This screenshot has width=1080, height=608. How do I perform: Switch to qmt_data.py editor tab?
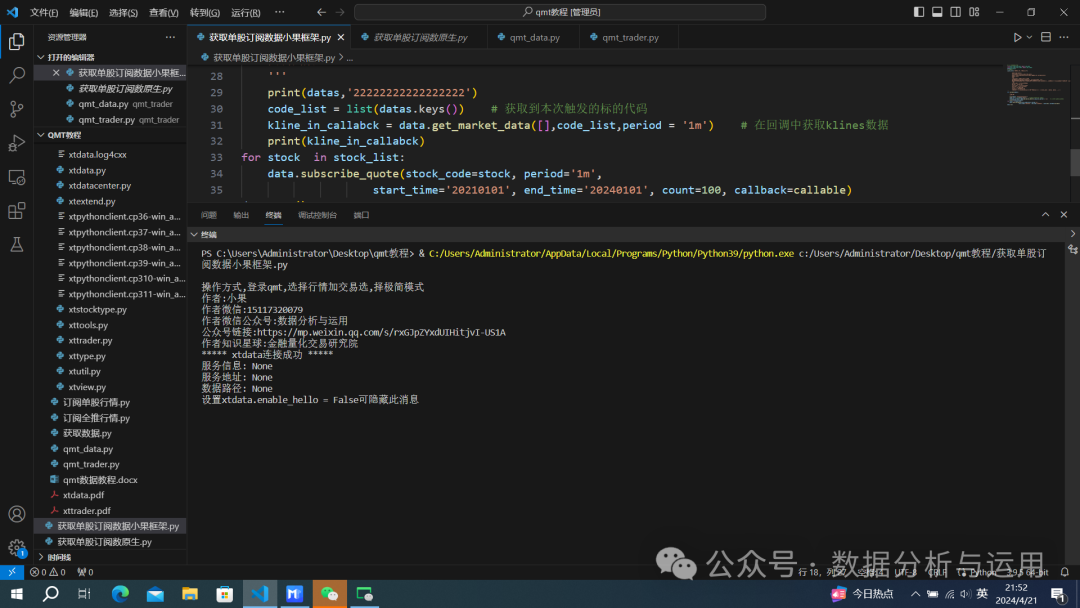(534, 37)
